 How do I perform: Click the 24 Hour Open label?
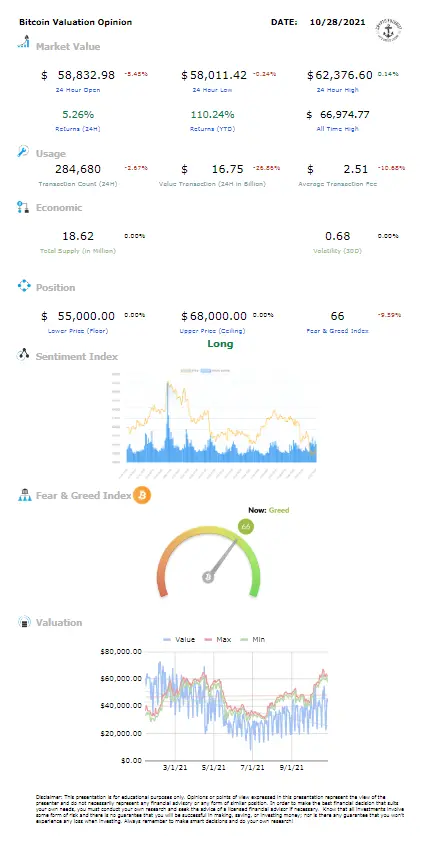tap(78, 90)
